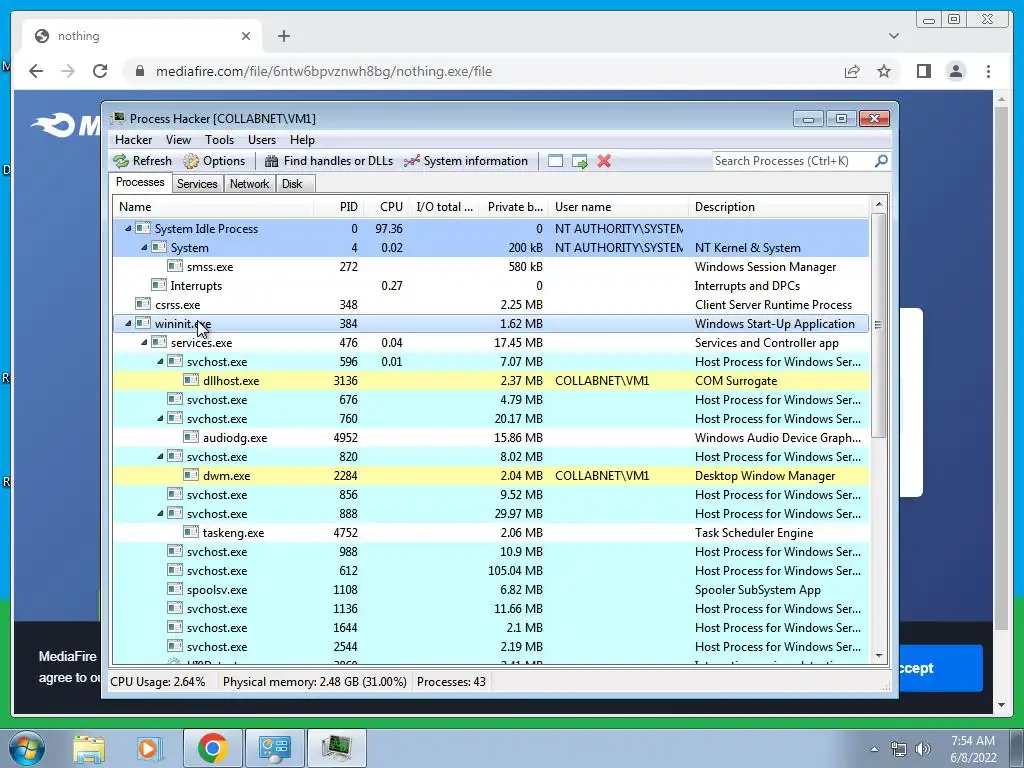Viewport: 1024px width, 768px height.
Task: Click the Chrome reload page icon
Action: point(100,71)
